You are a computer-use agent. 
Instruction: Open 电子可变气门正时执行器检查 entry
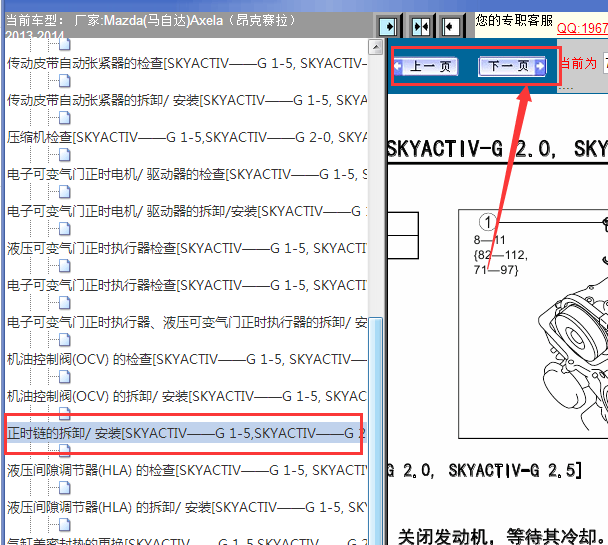tap(187, 285)
